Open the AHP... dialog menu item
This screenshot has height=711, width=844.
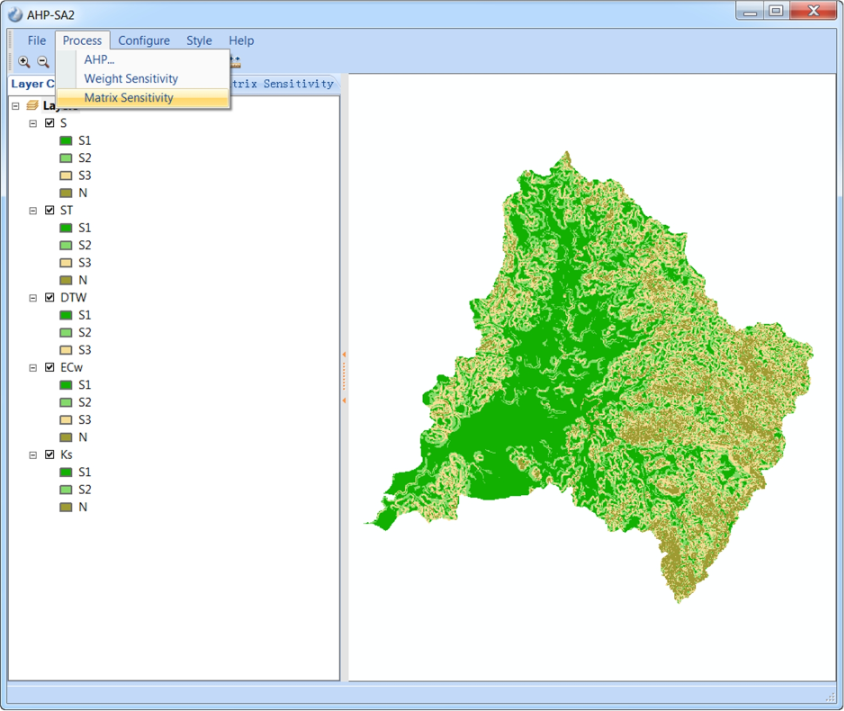click(x=99, y=59)
